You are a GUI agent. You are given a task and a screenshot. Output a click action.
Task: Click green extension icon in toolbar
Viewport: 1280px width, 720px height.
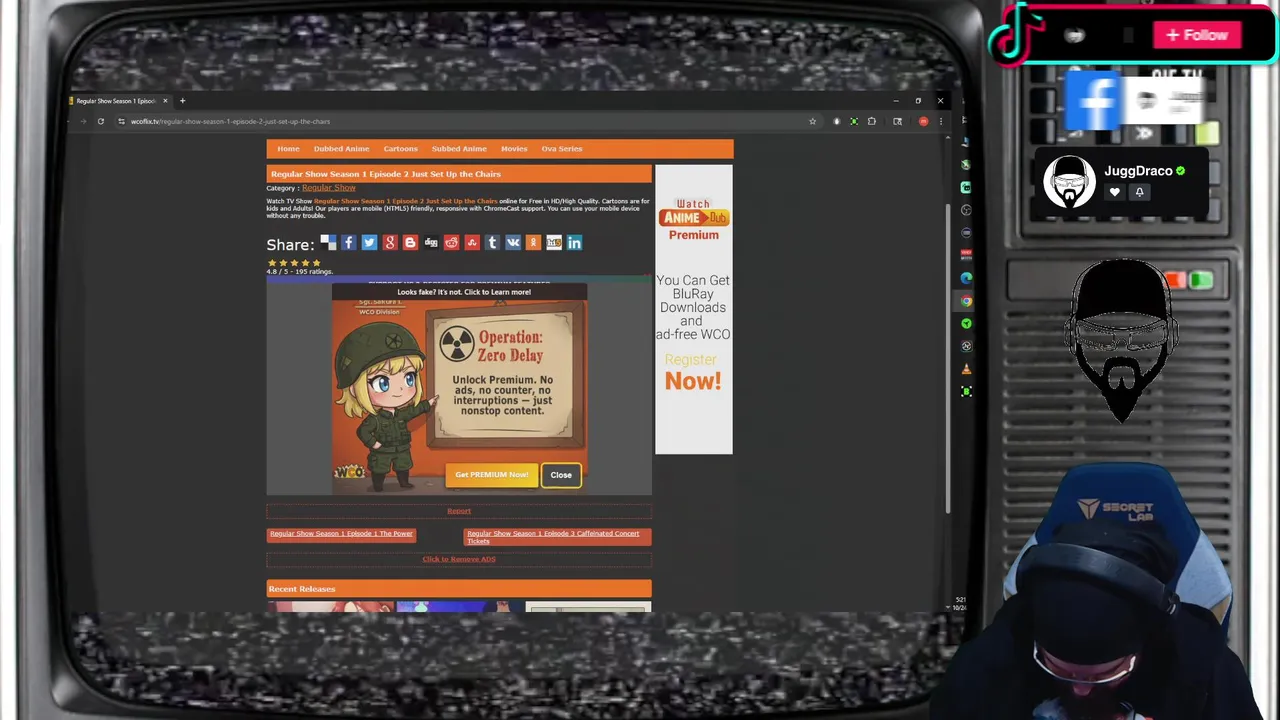pos(854,121)
